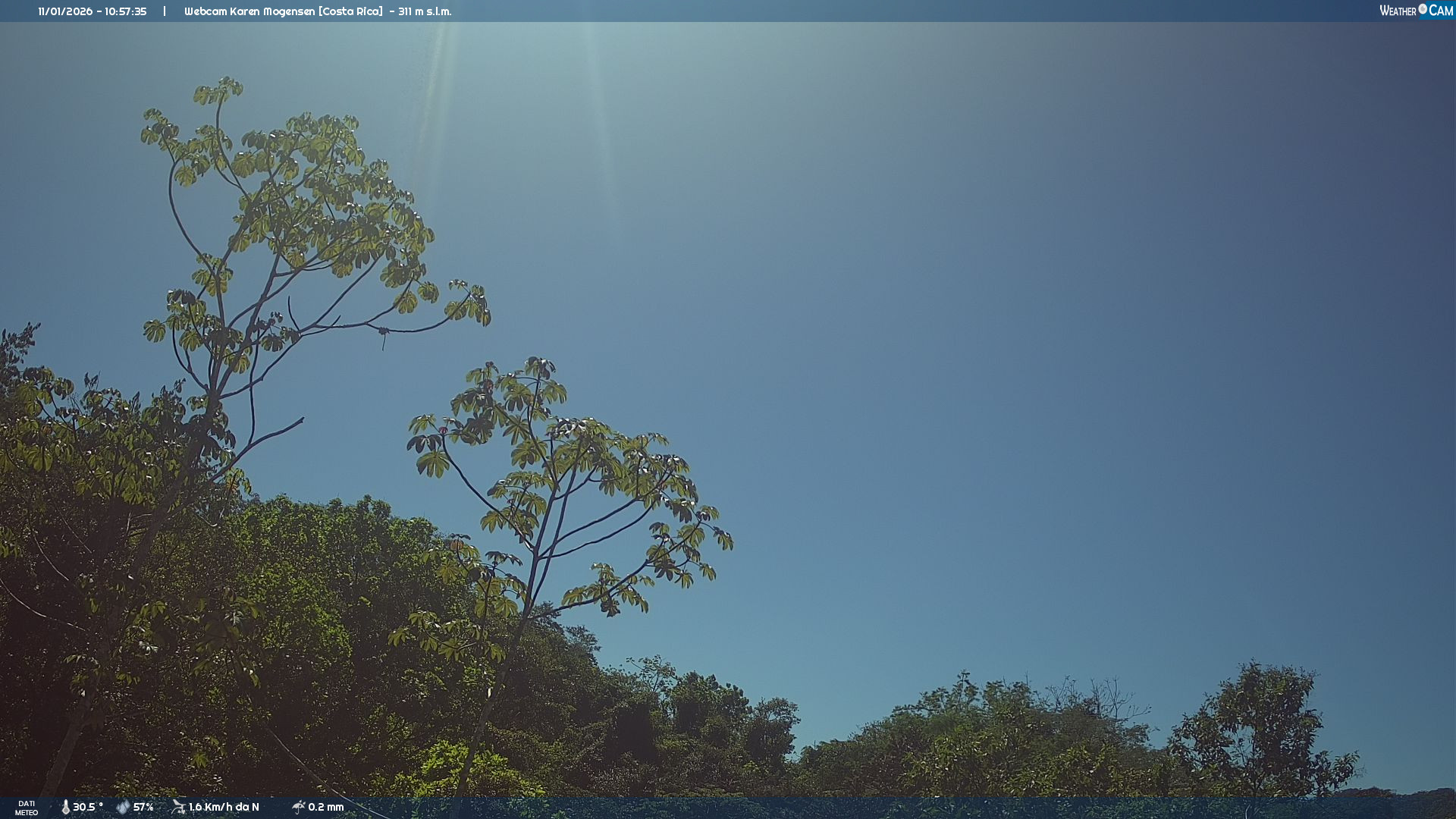The width and height of the screenshot is (1456, 819).
Task: Click the 0.2 mm rainfall value
Action: pos(326,807)
